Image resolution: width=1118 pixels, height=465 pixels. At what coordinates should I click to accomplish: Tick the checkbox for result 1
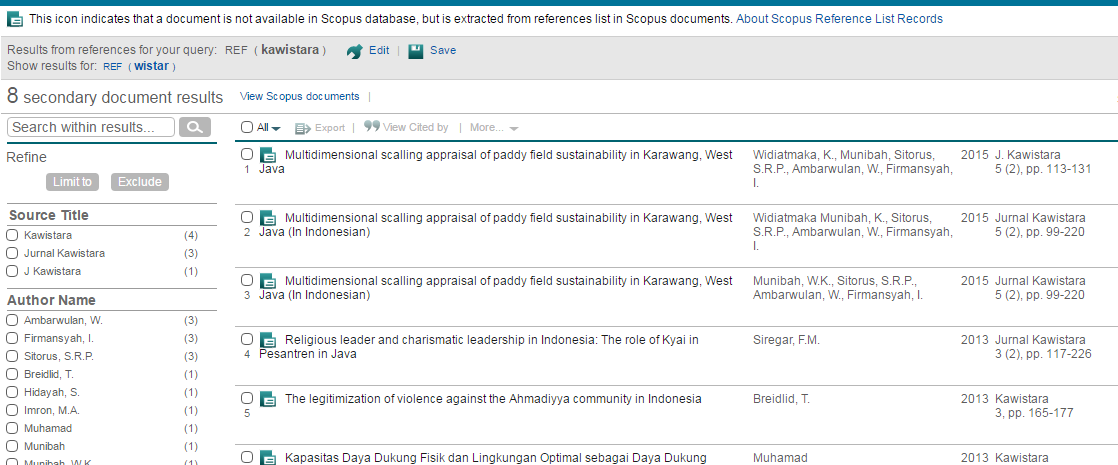pos(247,155)
